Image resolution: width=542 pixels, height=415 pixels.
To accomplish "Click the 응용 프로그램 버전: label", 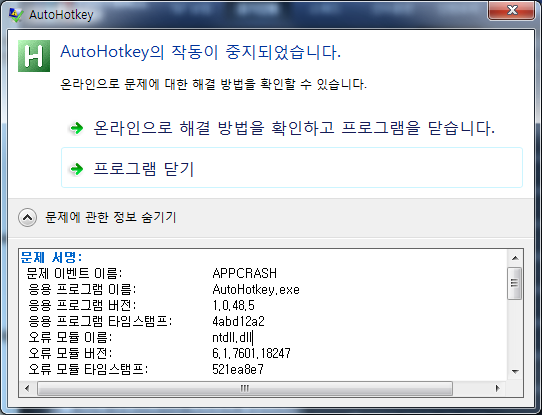I will [82, 305].
